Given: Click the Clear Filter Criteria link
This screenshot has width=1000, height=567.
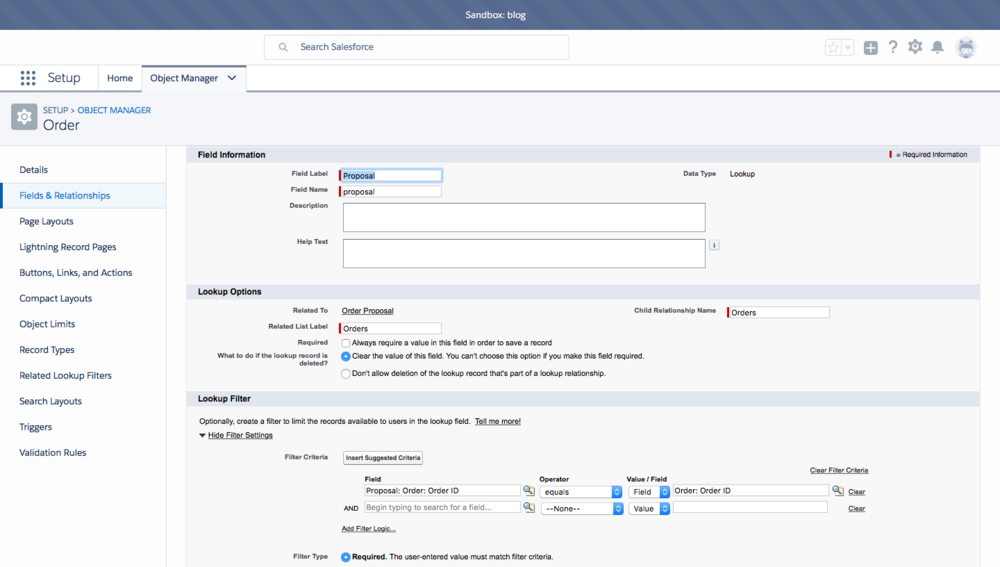Looking at the screenshot, I should tap(838, 470).
